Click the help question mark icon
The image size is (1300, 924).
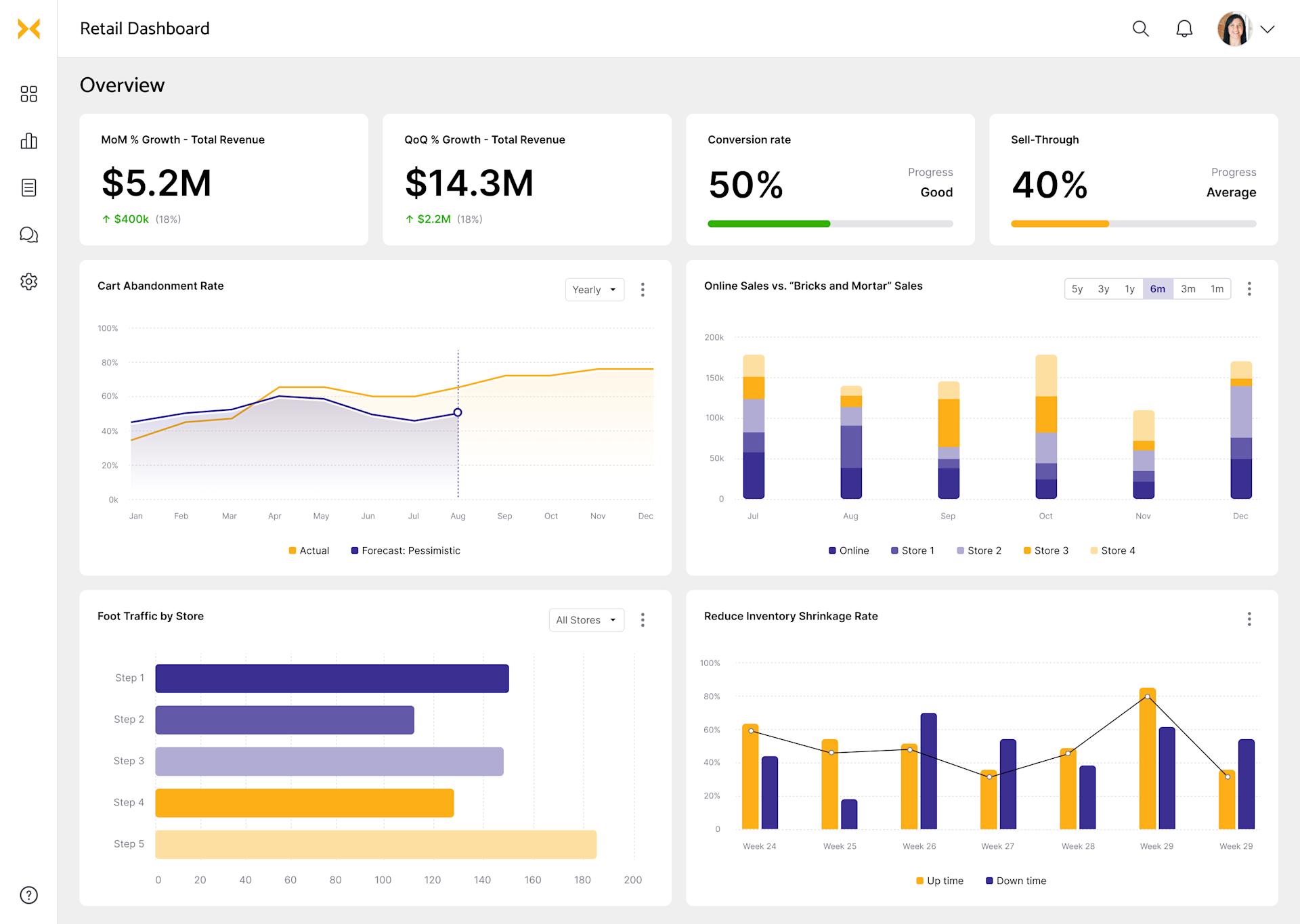point(29,894)
